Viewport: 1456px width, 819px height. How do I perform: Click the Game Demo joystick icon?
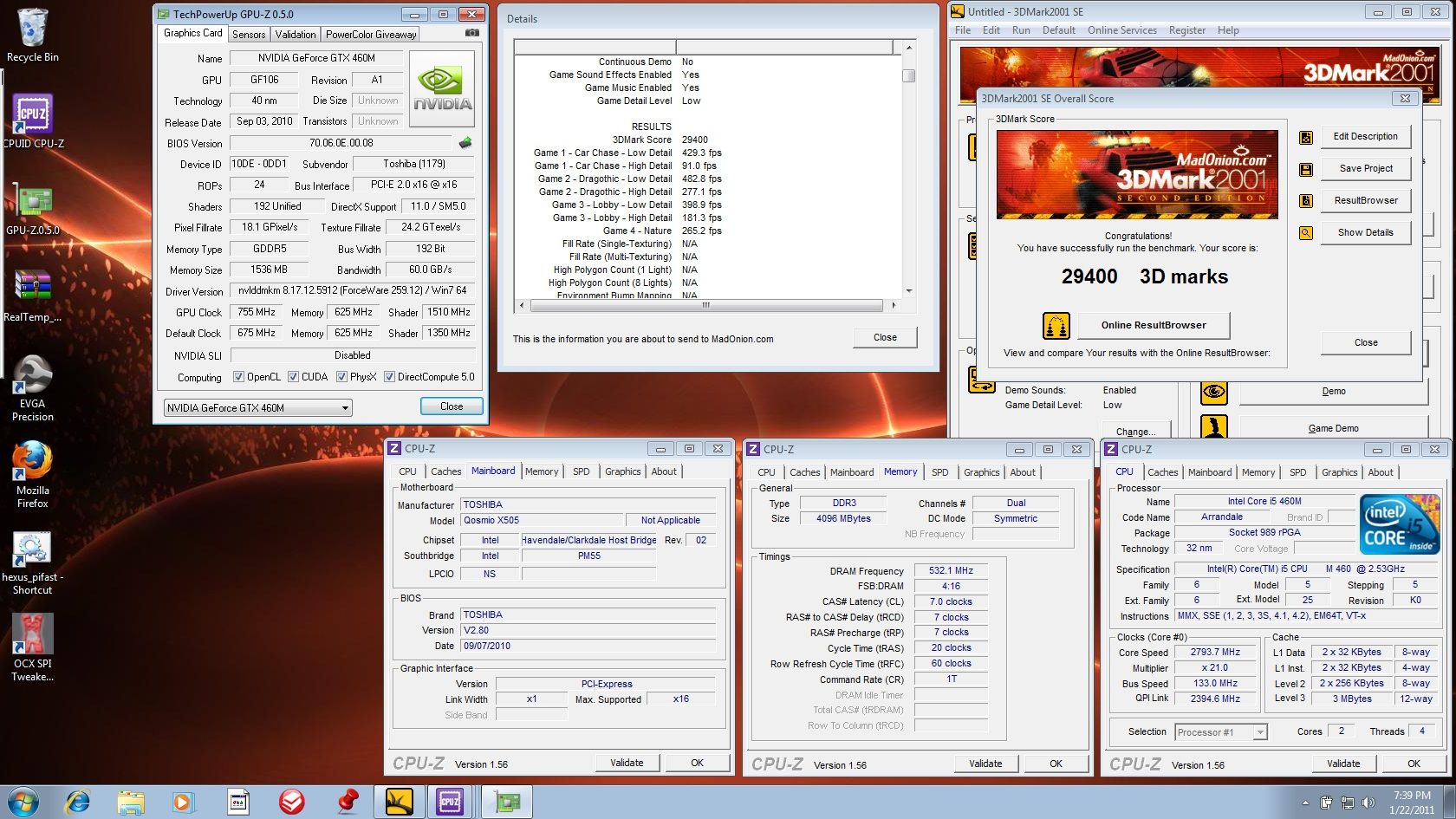tap(1214, 427)
